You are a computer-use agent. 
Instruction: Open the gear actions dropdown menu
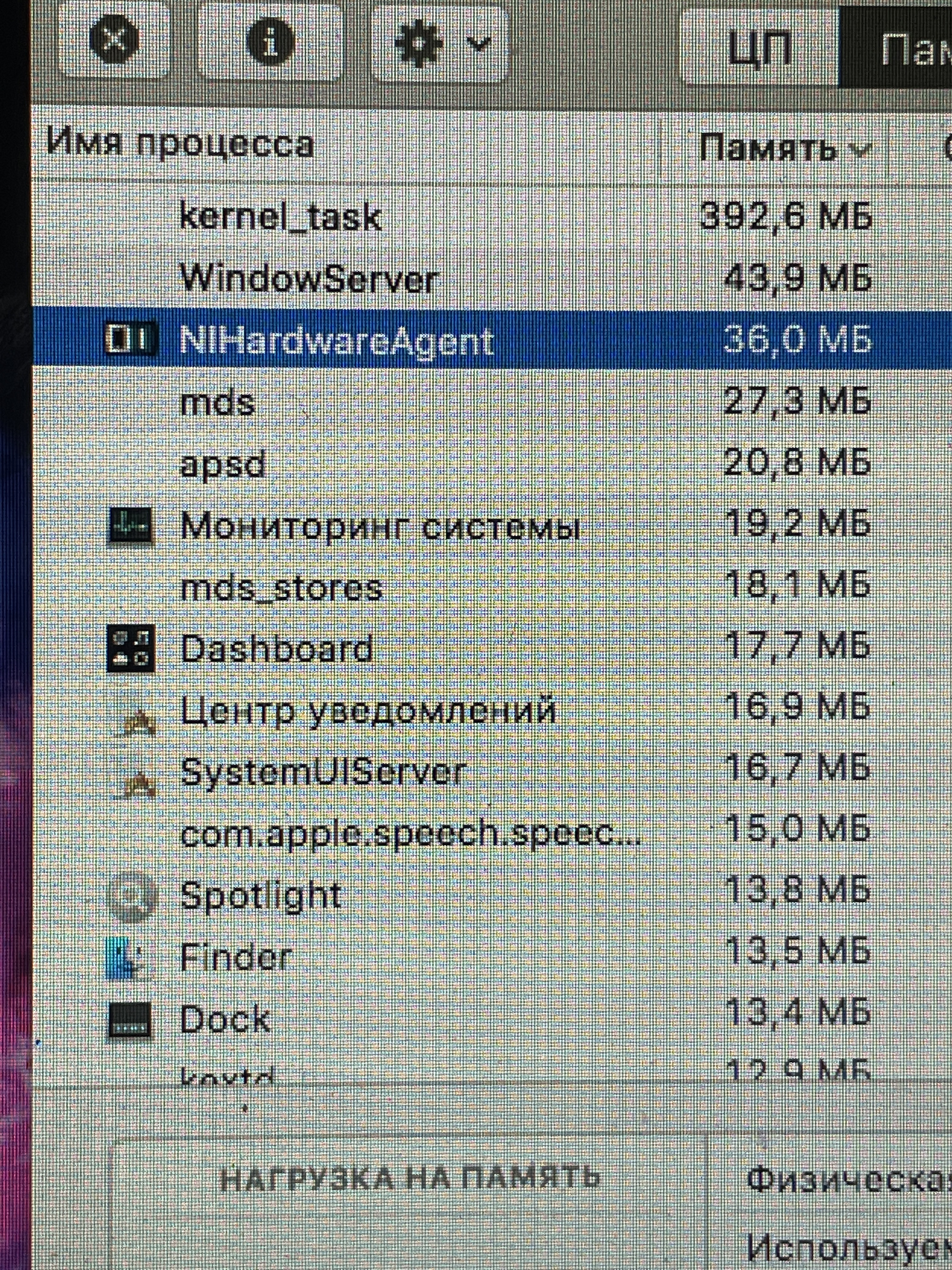[439, 42]
